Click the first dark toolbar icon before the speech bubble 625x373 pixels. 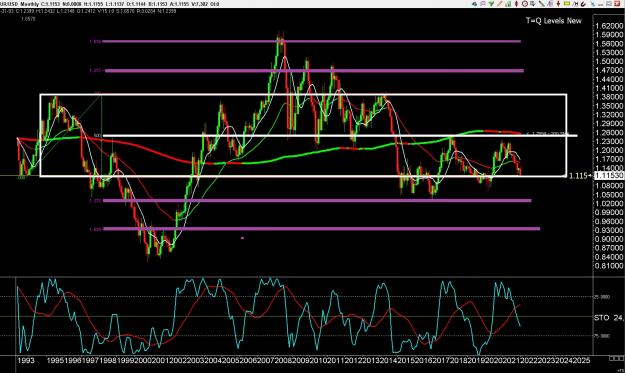pos(474,4)
